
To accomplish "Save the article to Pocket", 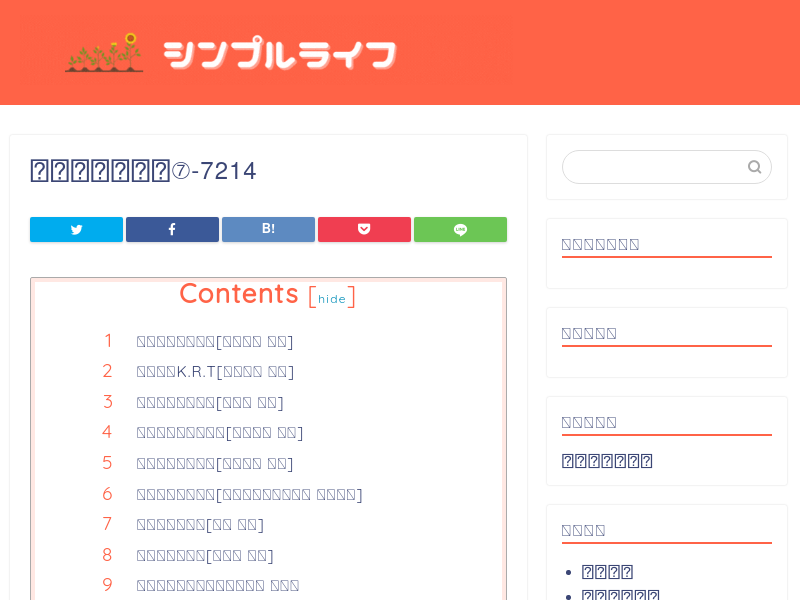I will tap(364, 229).
